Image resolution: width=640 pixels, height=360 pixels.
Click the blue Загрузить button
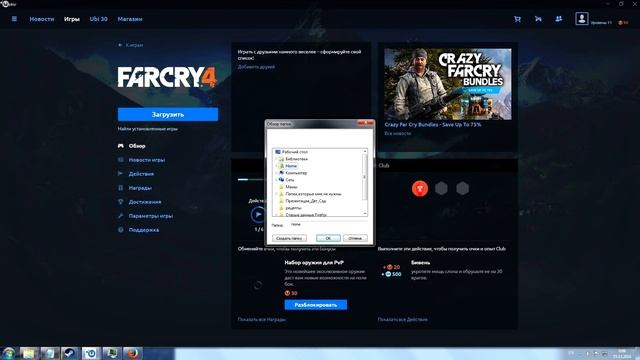[168, 115]
